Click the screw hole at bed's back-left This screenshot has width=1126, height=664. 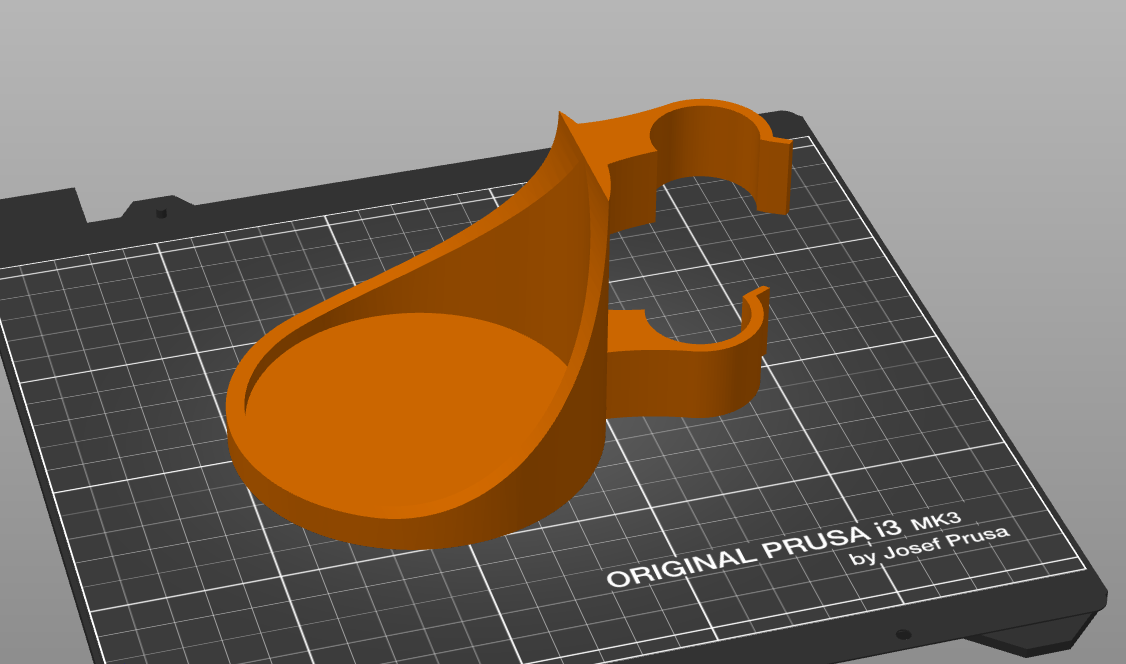click(x=160, y=214)
